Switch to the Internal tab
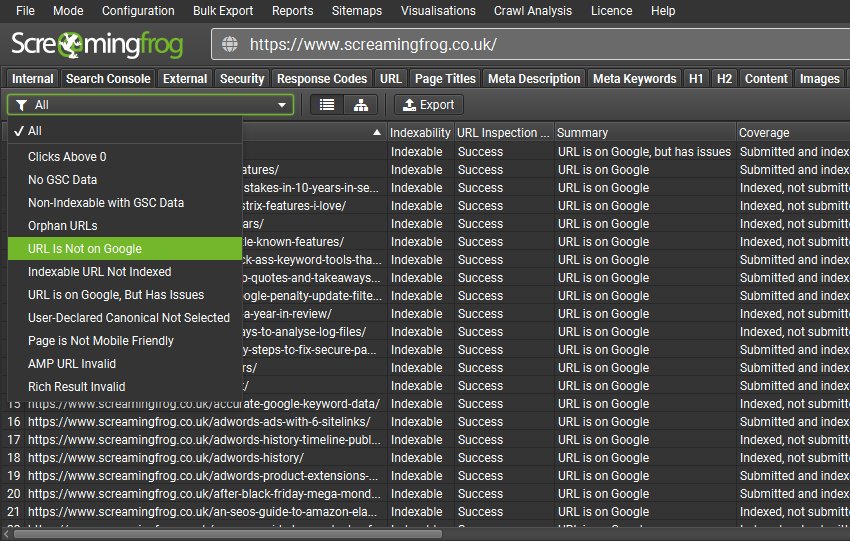The height and width of the screenshot is (541, 850). (33, 79)
